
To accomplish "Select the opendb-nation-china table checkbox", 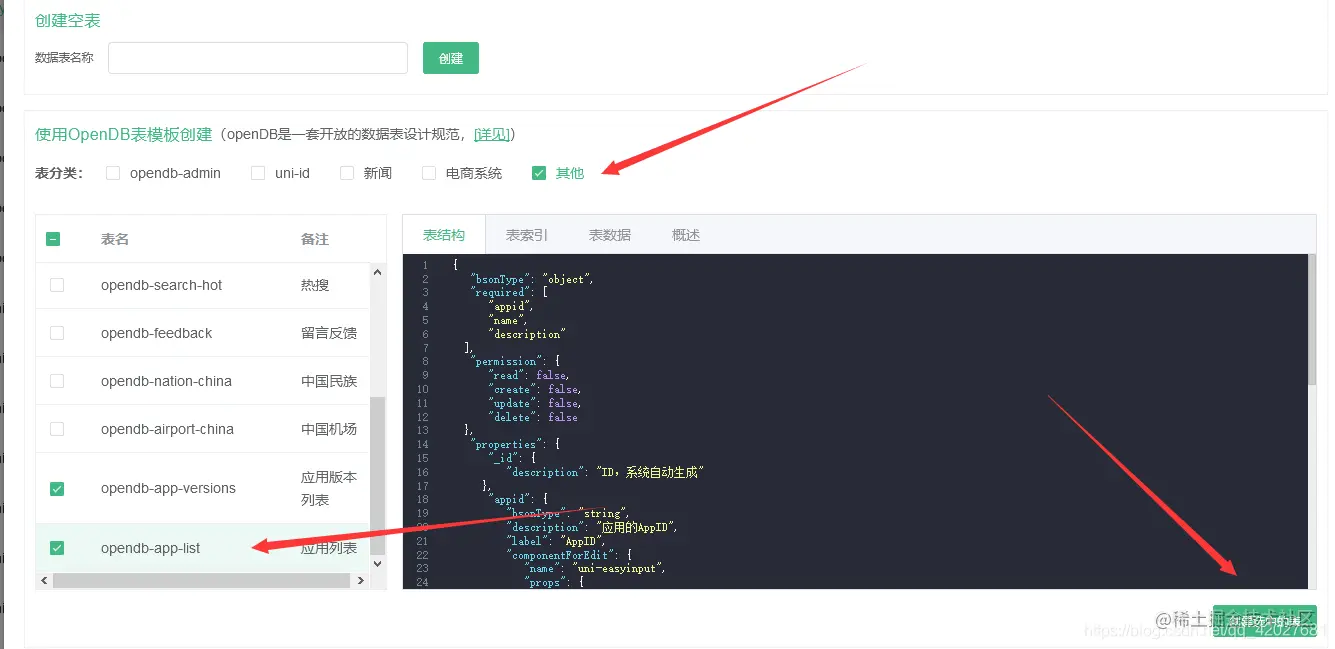I will click(x=57, y=381).
